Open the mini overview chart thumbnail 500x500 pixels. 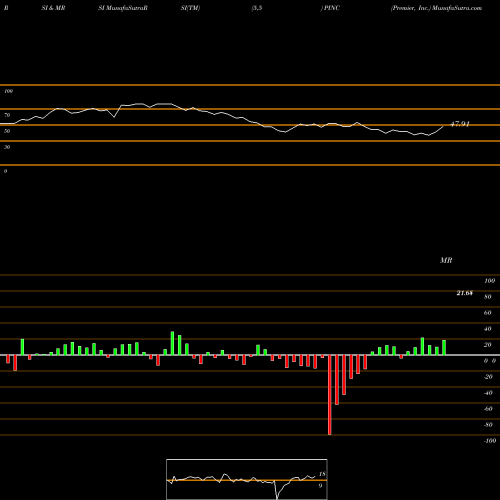click(247, 479)
